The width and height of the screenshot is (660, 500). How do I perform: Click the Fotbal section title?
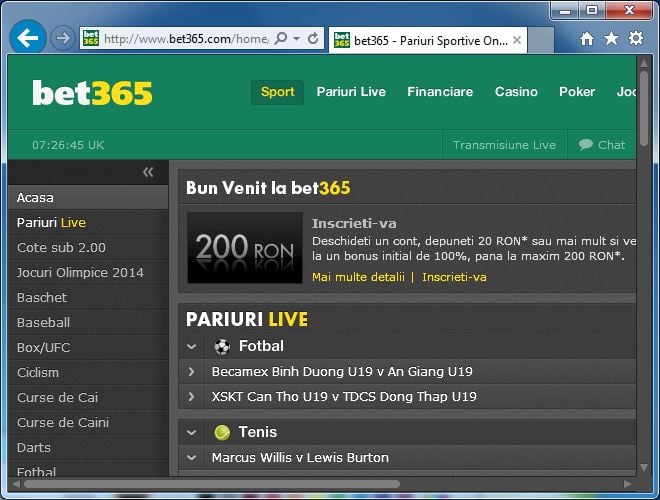(261, 346)
